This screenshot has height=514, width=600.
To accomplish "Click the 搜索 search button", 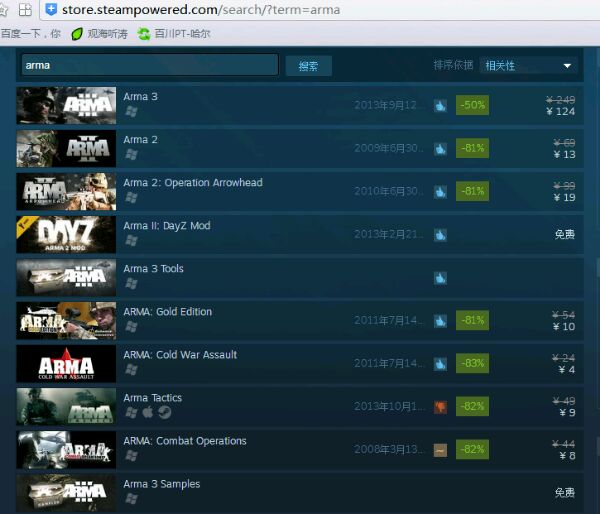I will click(308, 66).
